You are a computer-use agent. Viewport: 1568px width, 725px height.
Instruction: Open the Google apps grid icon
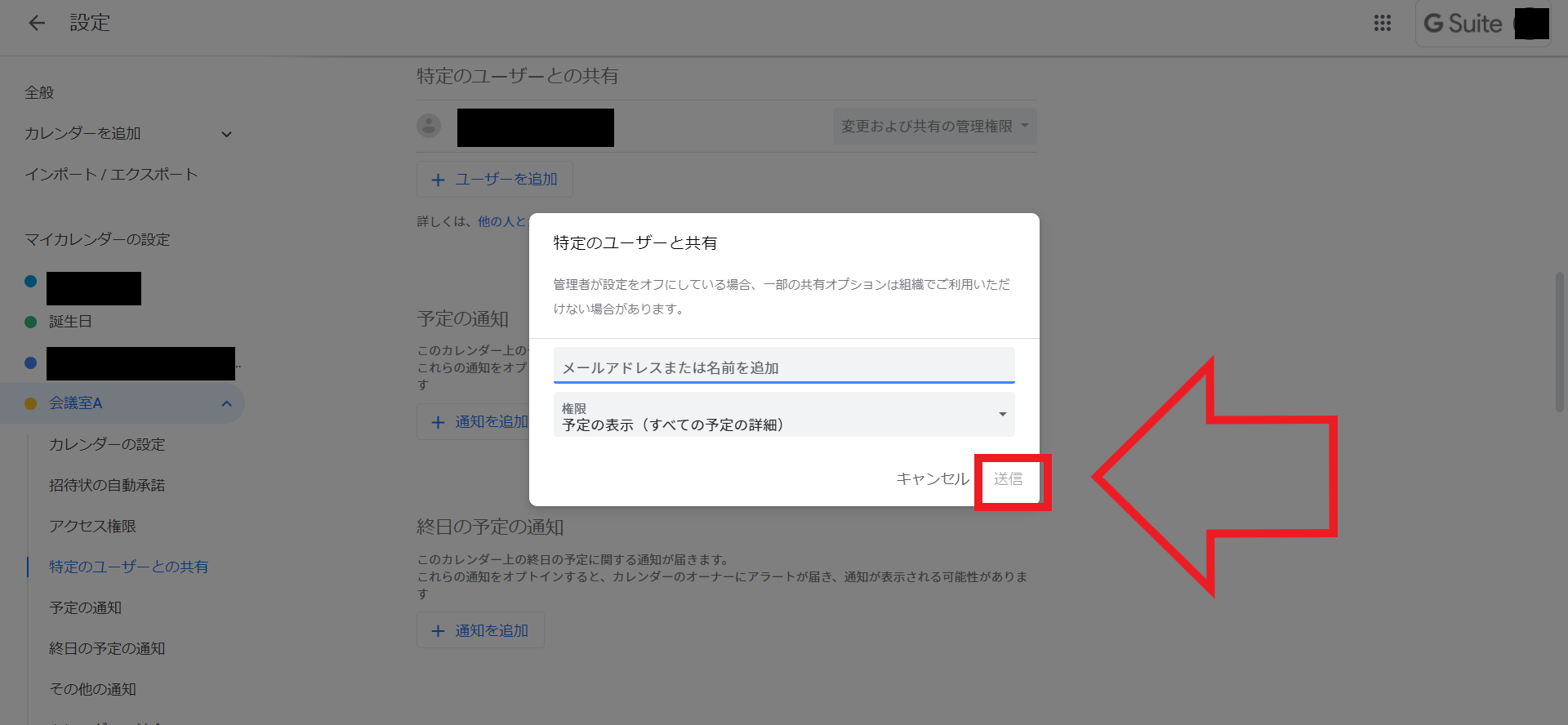click(x=1383, y=23)
